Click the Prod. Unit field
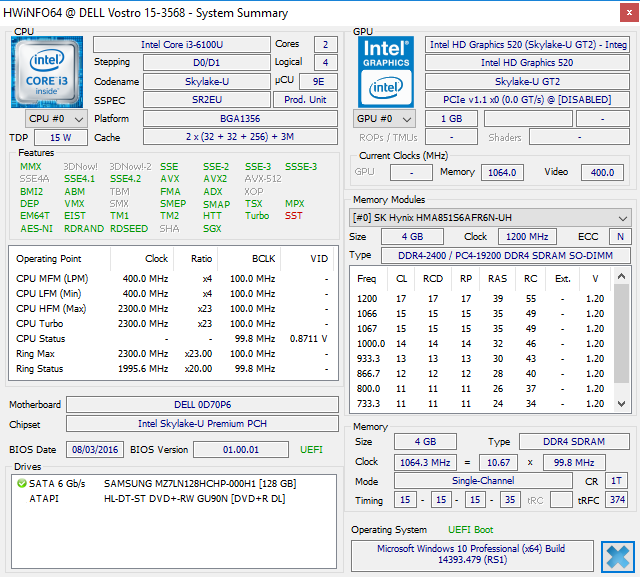The width and height of the screenshot is (640, 577). point(305,100)
